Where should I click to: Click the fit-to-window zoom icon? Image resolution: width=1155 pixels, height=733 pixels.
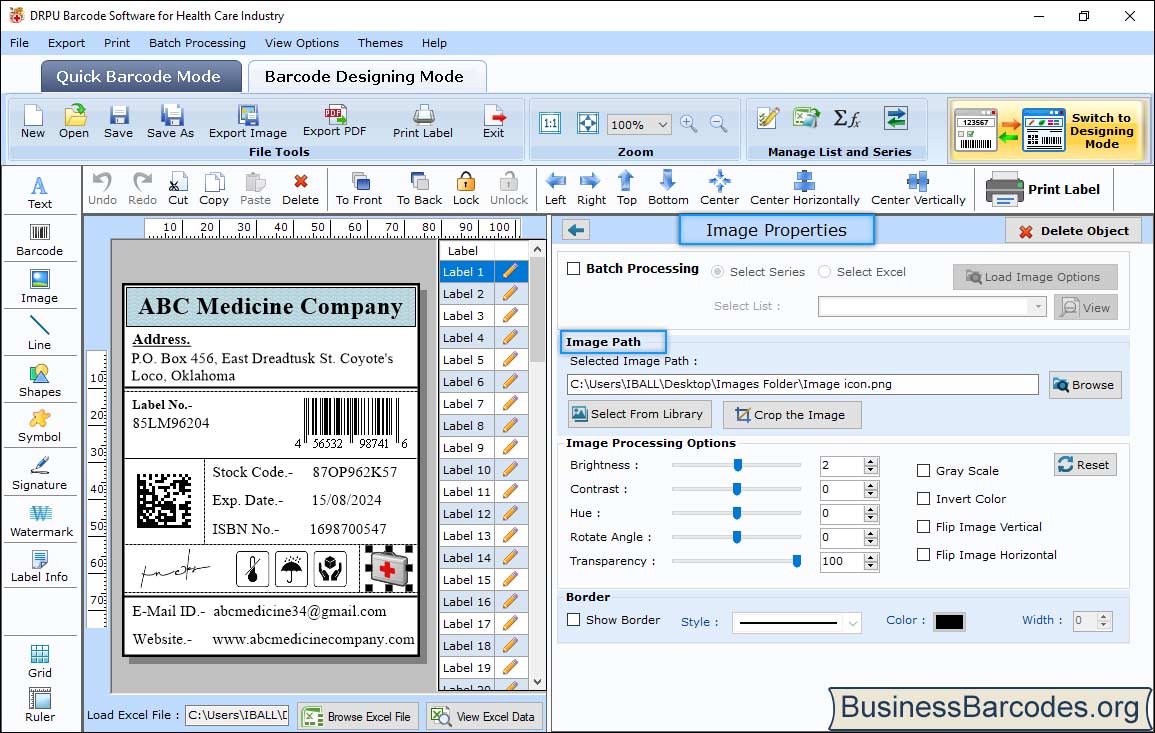point(588,124)
